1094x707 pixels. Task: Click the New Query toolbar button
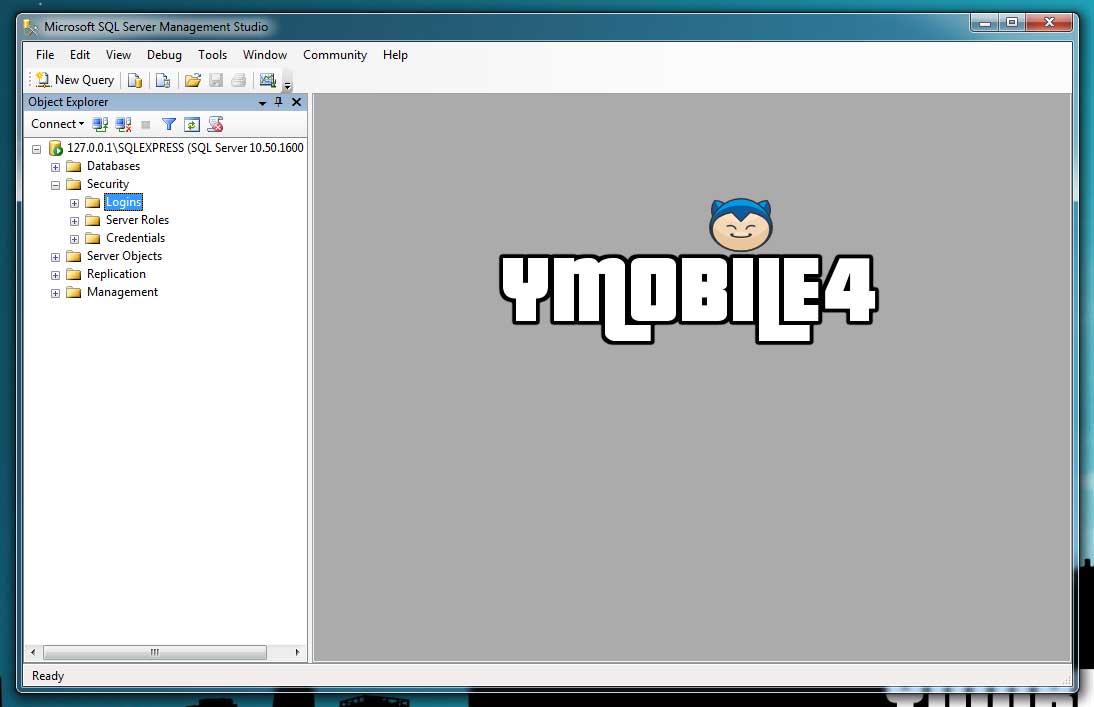(75, 80)
